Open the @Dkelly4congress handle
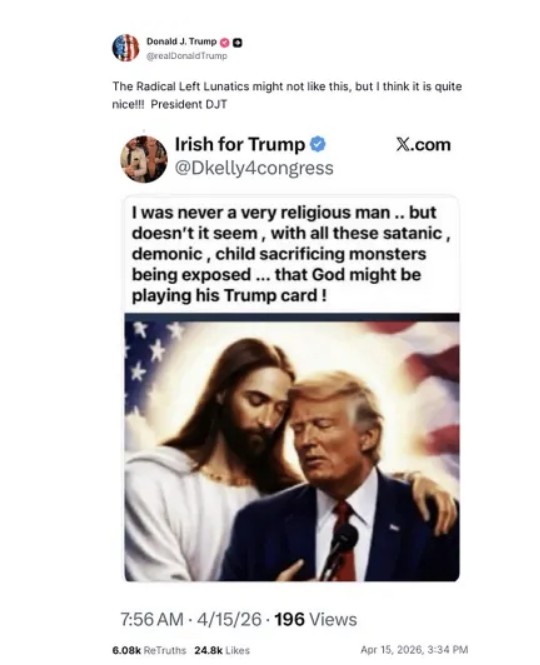This screenshot has width=540, height=665. (x=254, y=168)
